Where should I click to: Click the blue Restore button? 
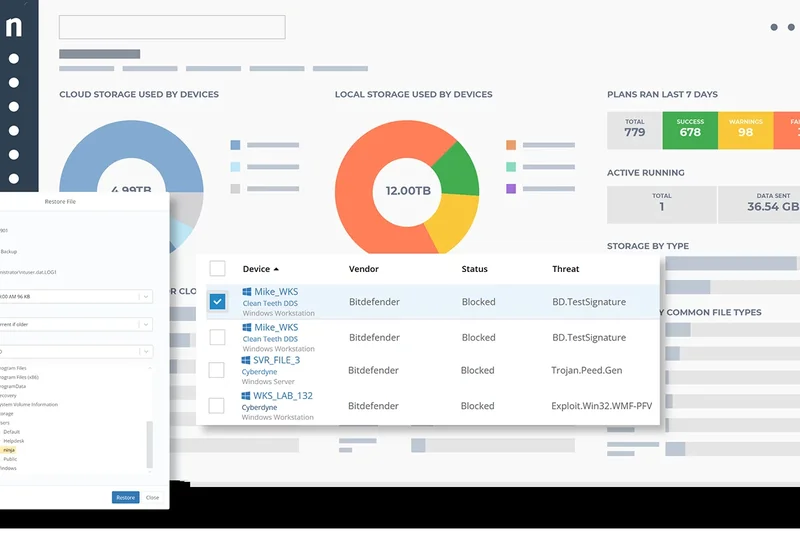click(x=125, y=497)
